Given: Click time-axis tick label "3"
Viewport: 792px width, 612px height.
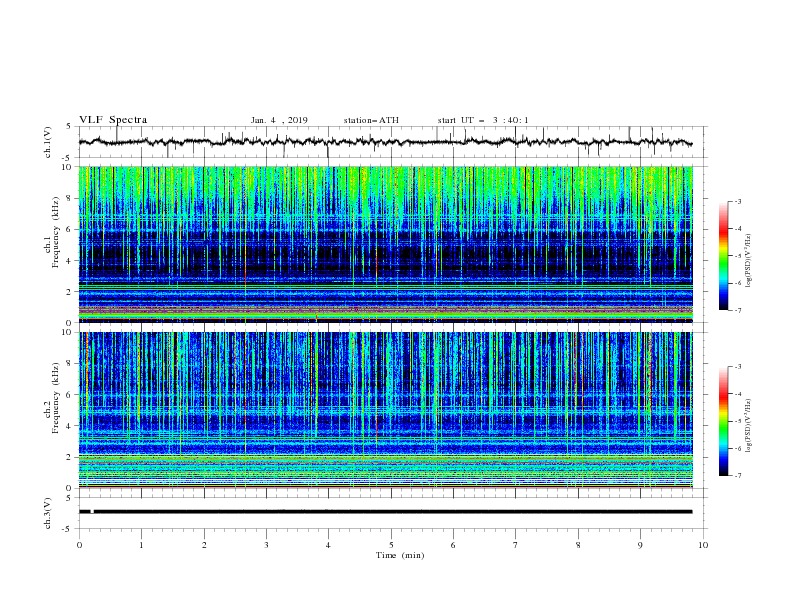Looking at the screenshot, I should pos(266,545).
